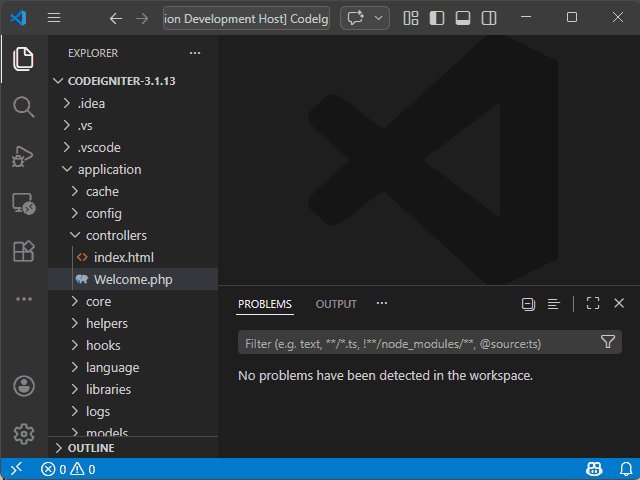The height and width of the screenshot is (480, 640).
Task: Switch to the OUTPUT tab
Action: 336,304
